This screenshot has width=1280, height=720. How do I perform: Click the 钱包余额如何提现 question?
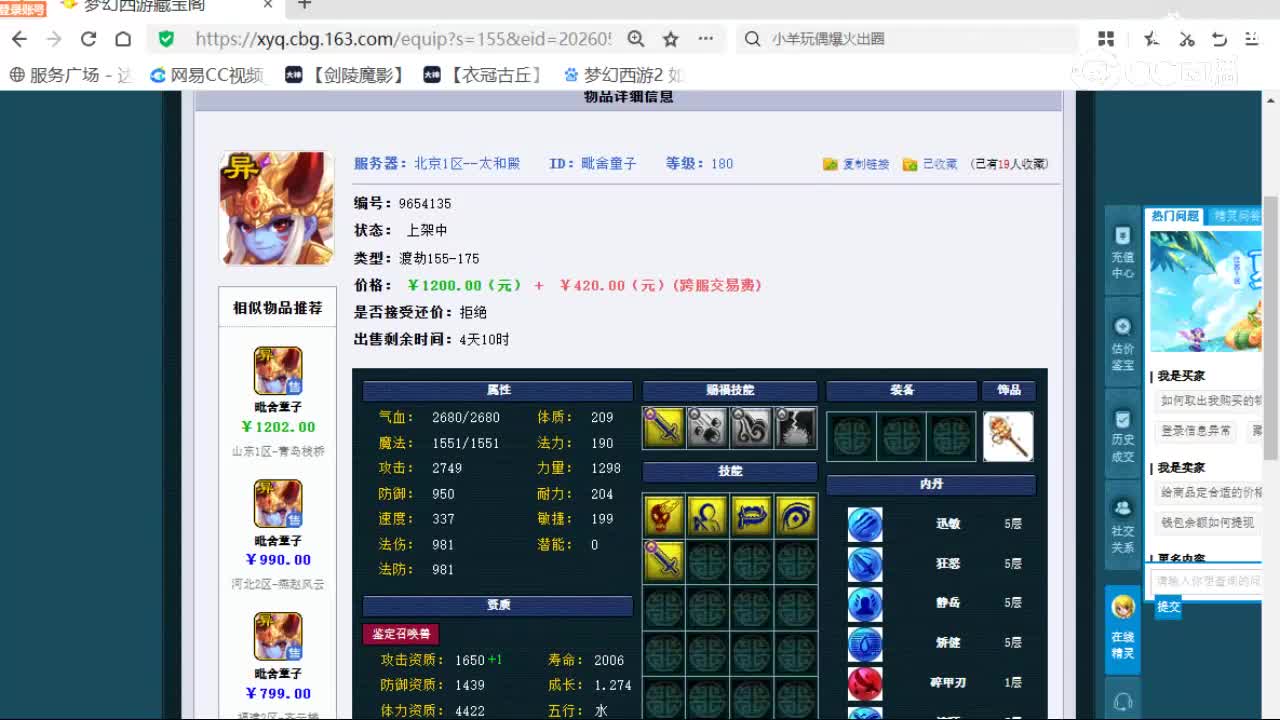click(x=1207, y=523)
